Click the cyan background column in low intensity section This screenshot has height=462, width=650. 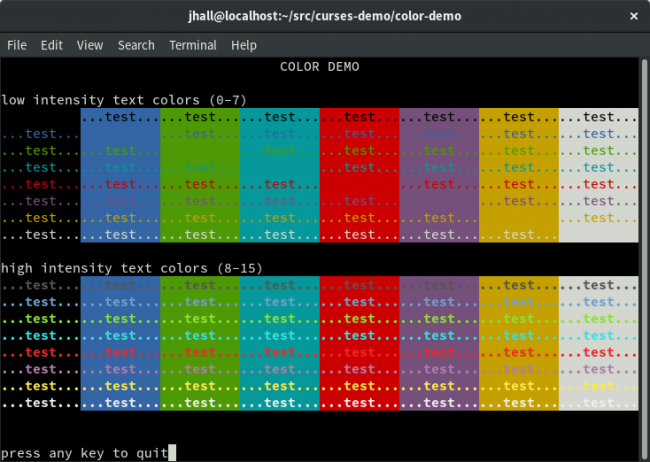280,175
